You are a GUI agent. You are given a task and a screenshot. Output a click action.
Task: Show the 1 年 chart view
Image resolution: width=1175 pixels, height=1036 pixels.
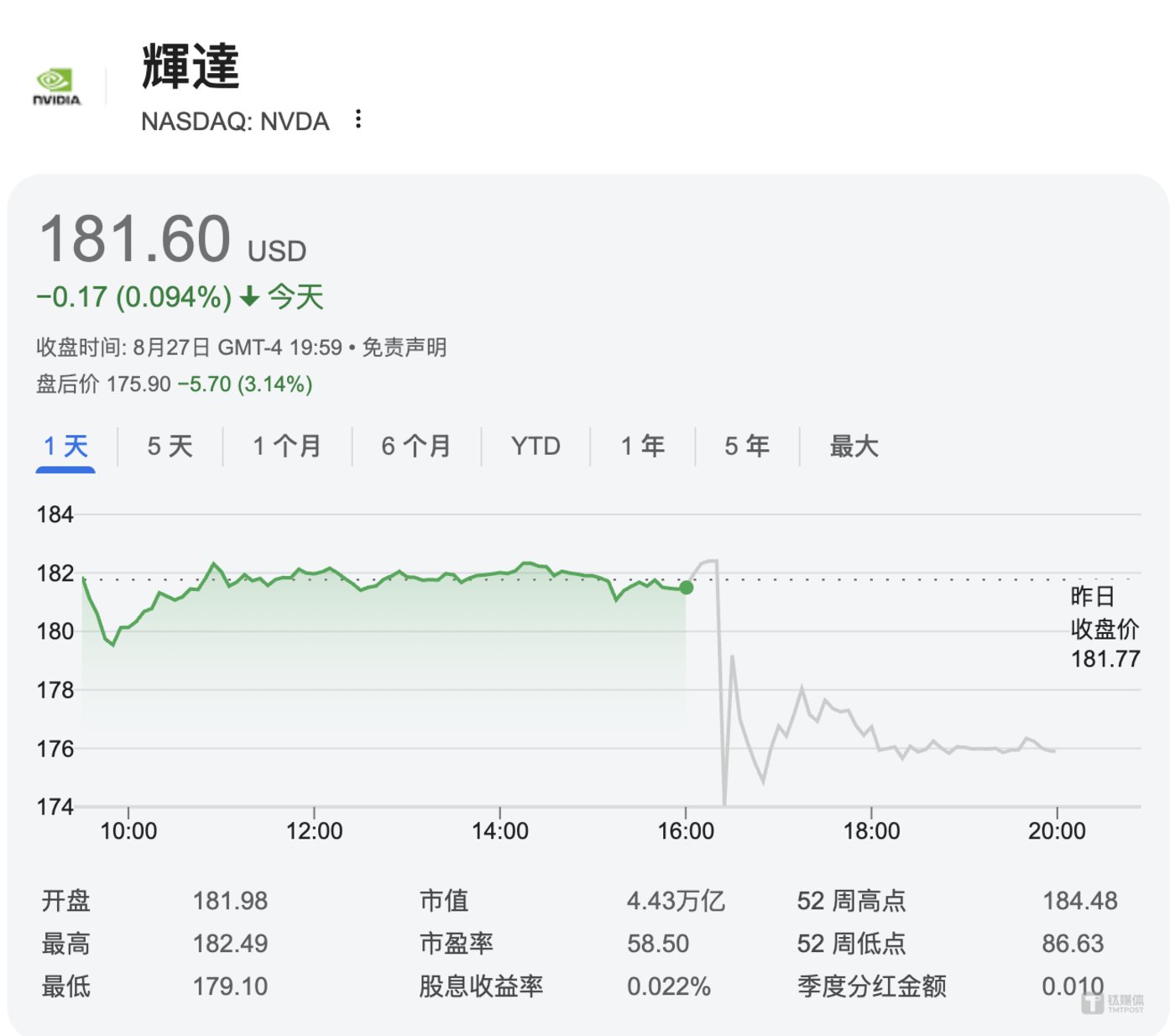click(643, 446)
